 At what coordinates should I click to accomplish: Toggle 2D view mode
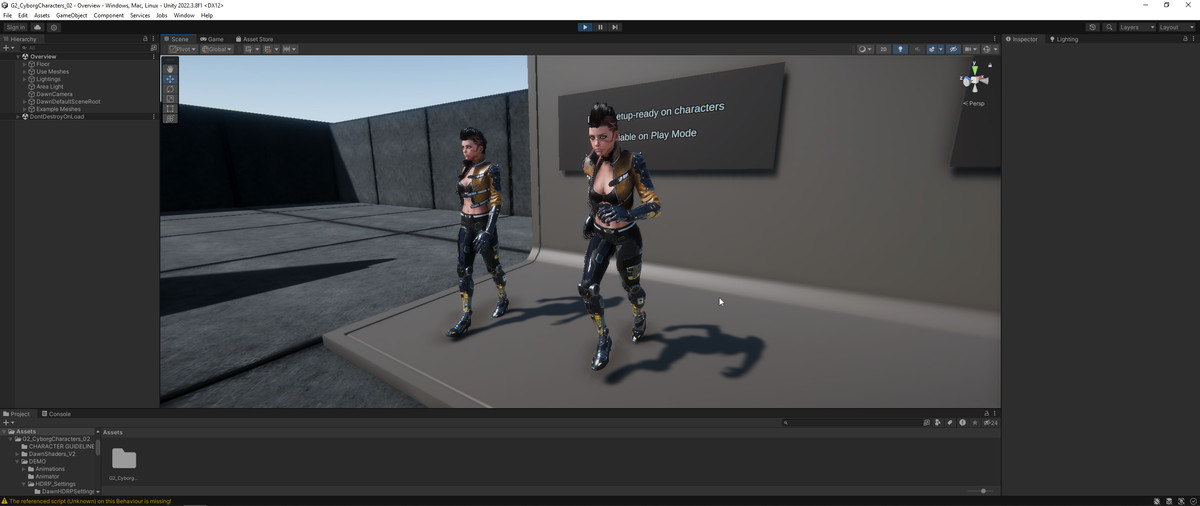coord(883,49)
